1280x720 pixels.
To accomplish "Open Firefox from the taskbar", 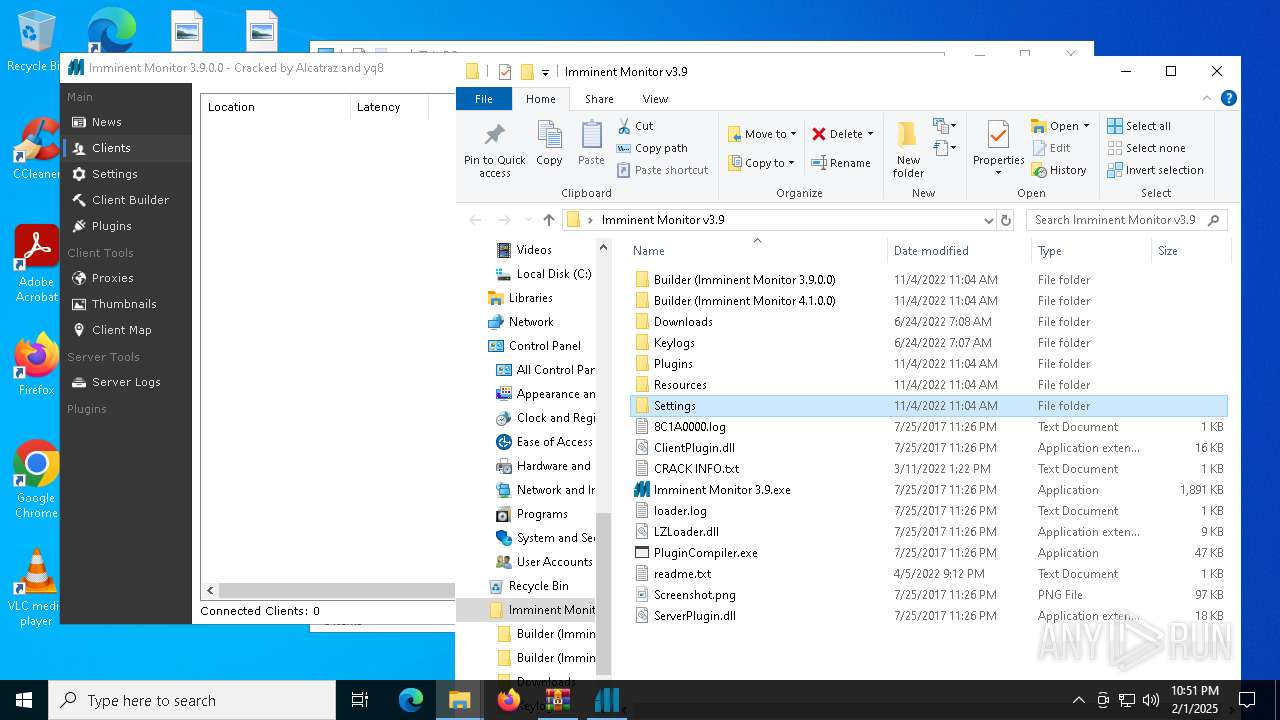I will click(x=508, y=701).
